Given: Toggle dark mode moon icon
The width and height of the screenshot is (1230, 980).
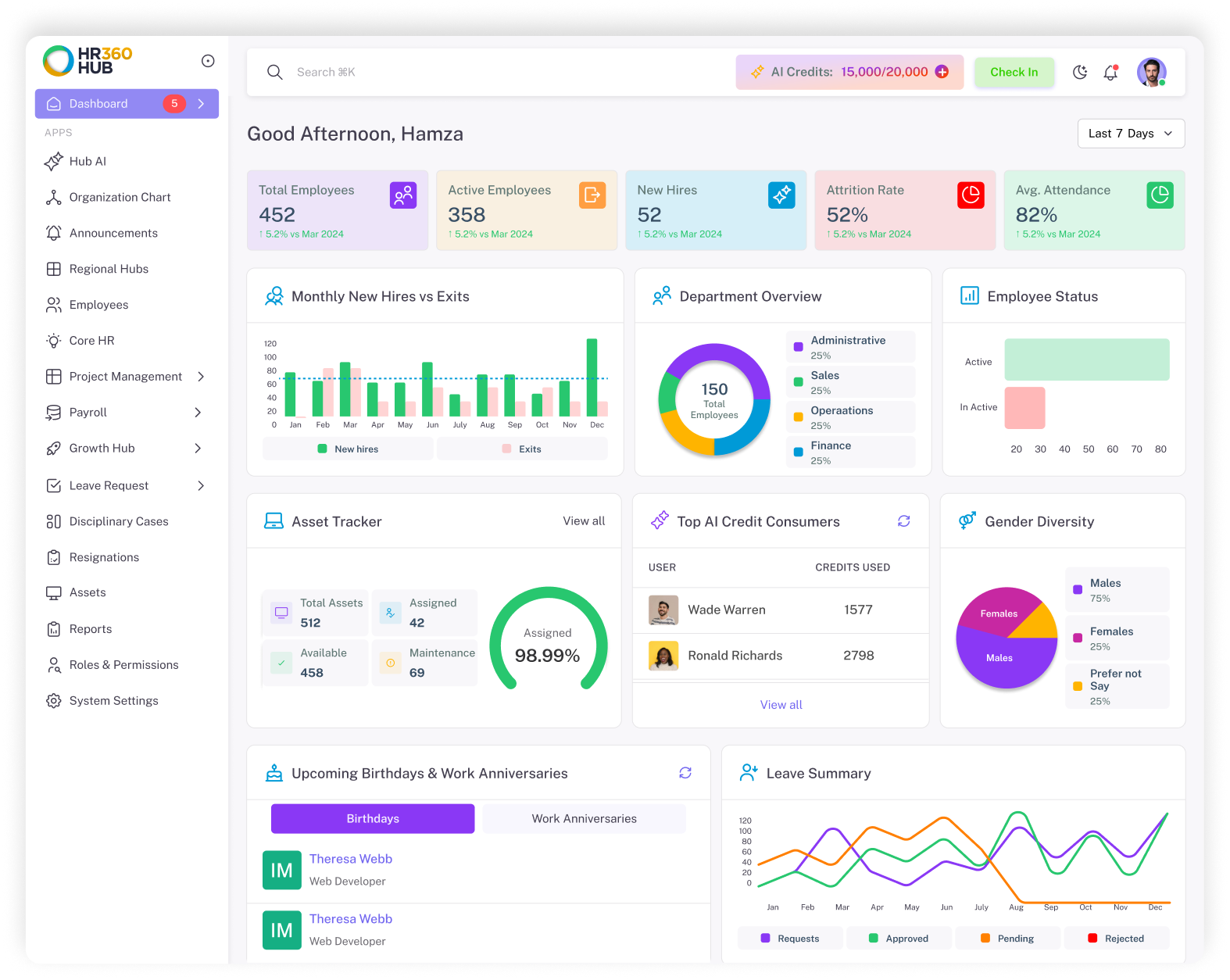Looking at the screenshot, I should (x=1080, y=72).
